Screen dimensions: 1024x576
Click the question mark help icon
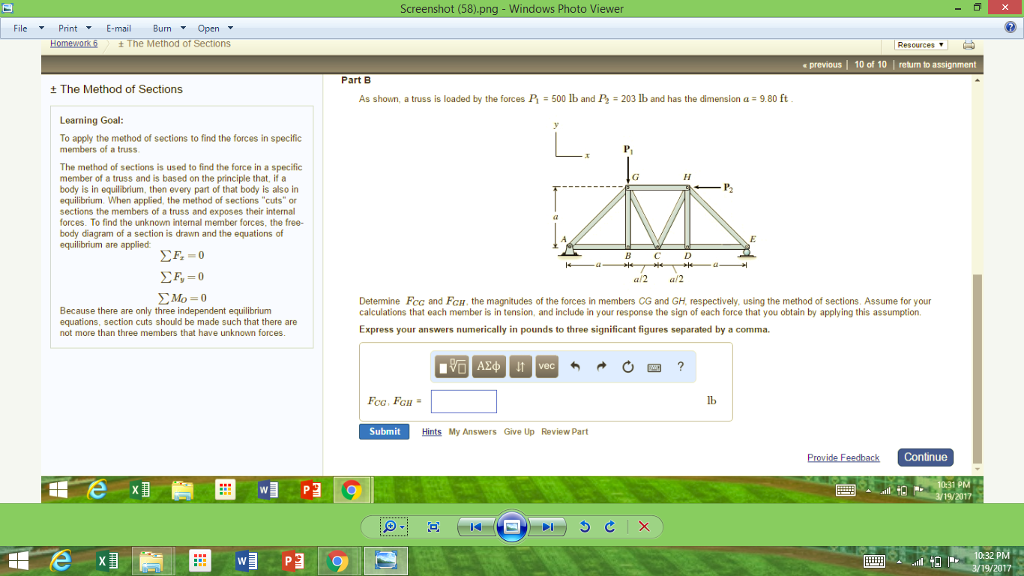coord(680,366)
